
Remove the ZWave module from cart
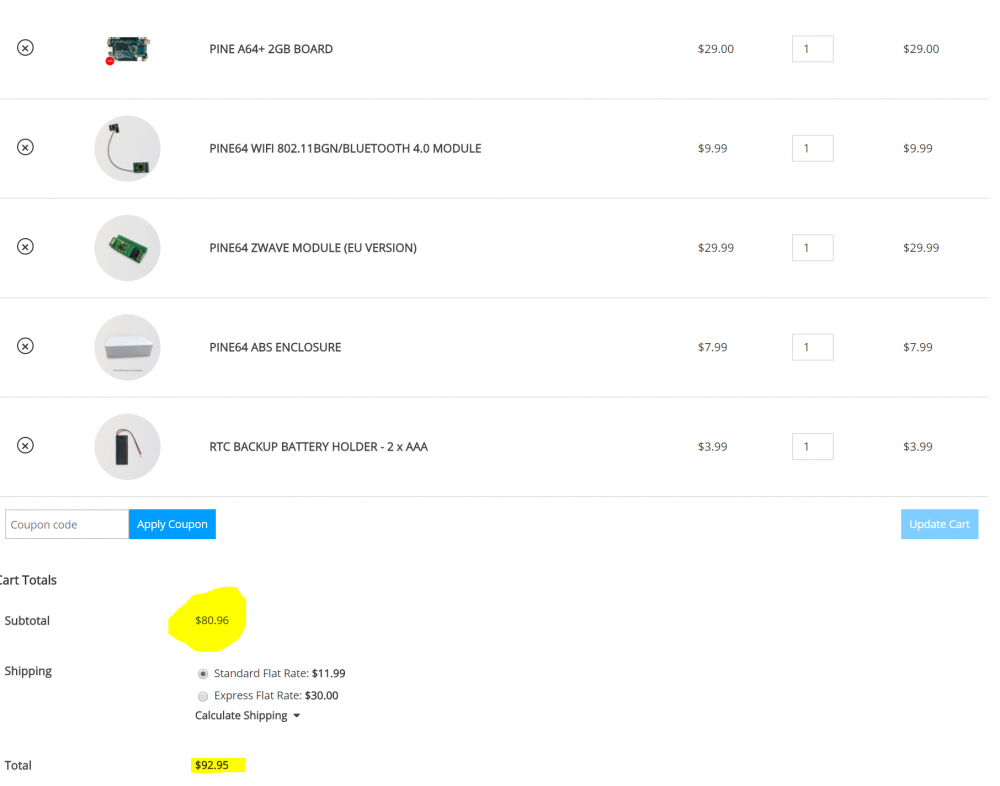pyautogui.click(x=26, y=246)
